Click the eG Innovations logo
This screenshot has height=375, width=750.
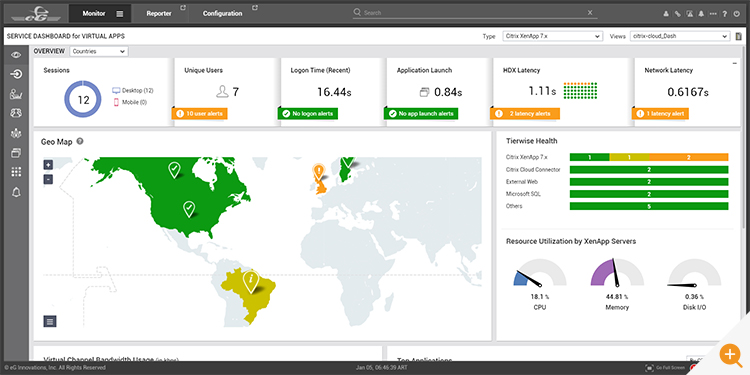35,13
